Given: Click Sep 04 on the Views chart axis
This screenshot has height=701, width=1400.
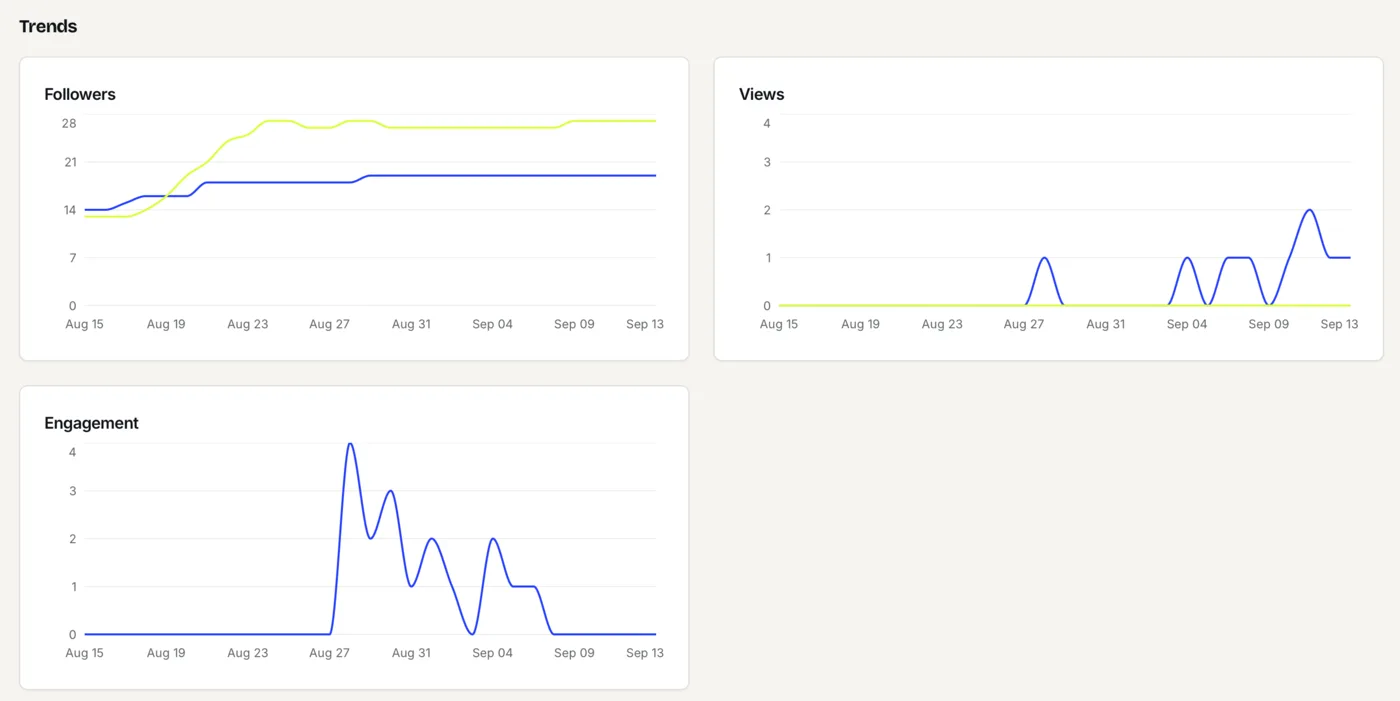Looking at the screenshot, I should point(1187,324).
